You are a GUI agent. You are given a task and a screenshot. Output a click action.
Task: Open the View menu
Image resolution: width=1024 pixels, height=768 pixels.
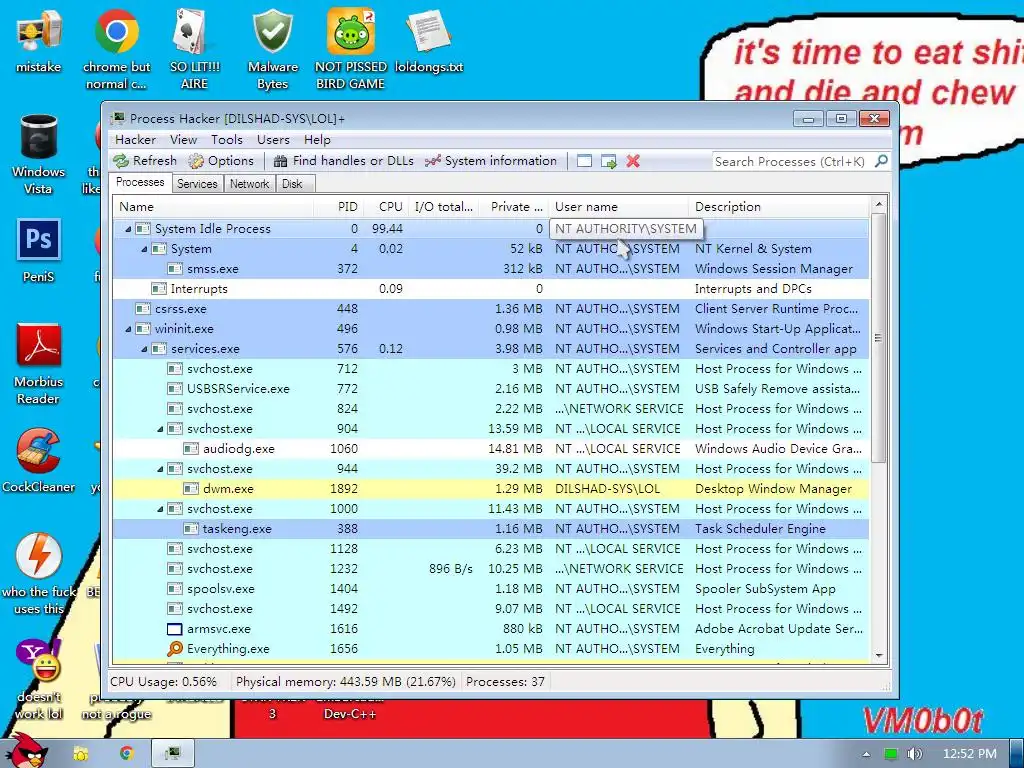(x=184, y=140)
